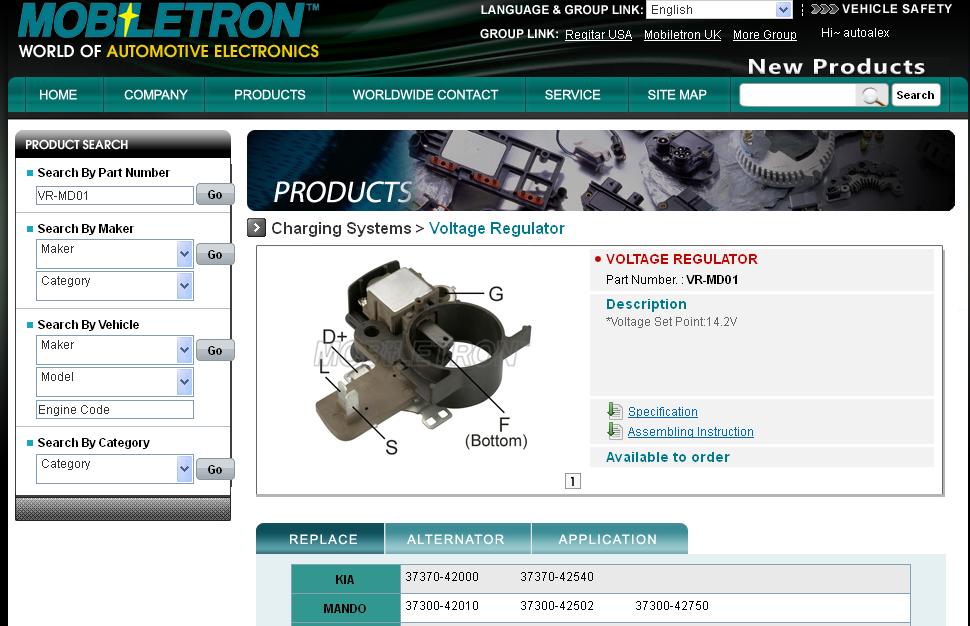Open the Assembling Instruction link
Image resolution: width=970 pixels, height=626 pixels.
click(690, 432)
